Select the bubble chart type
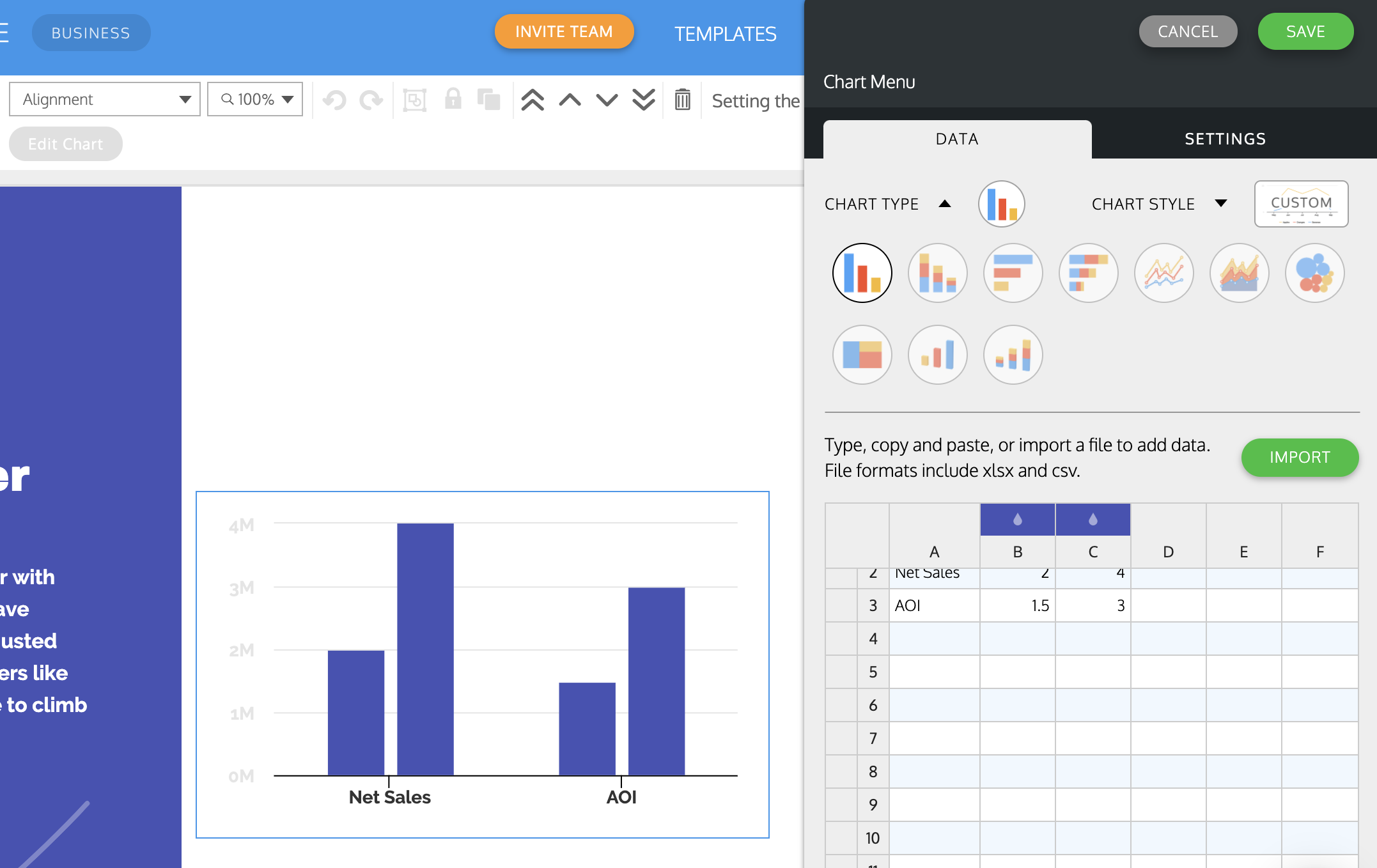Viewport: 1377px width, 868px height. pos(1314,273)
